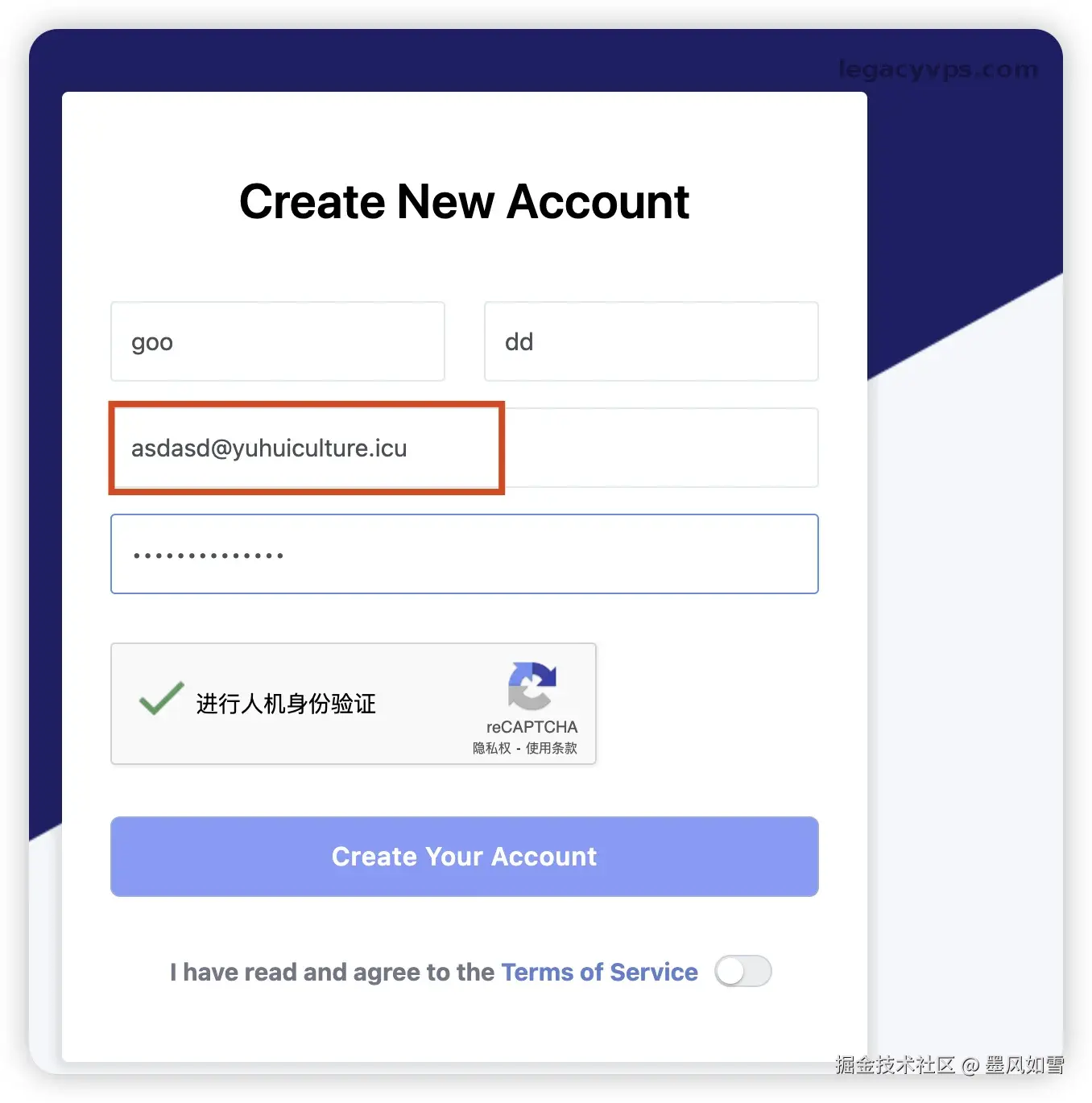
Task: Click the 掘金技术社区 watermark text
Action: pos(895,1065)
